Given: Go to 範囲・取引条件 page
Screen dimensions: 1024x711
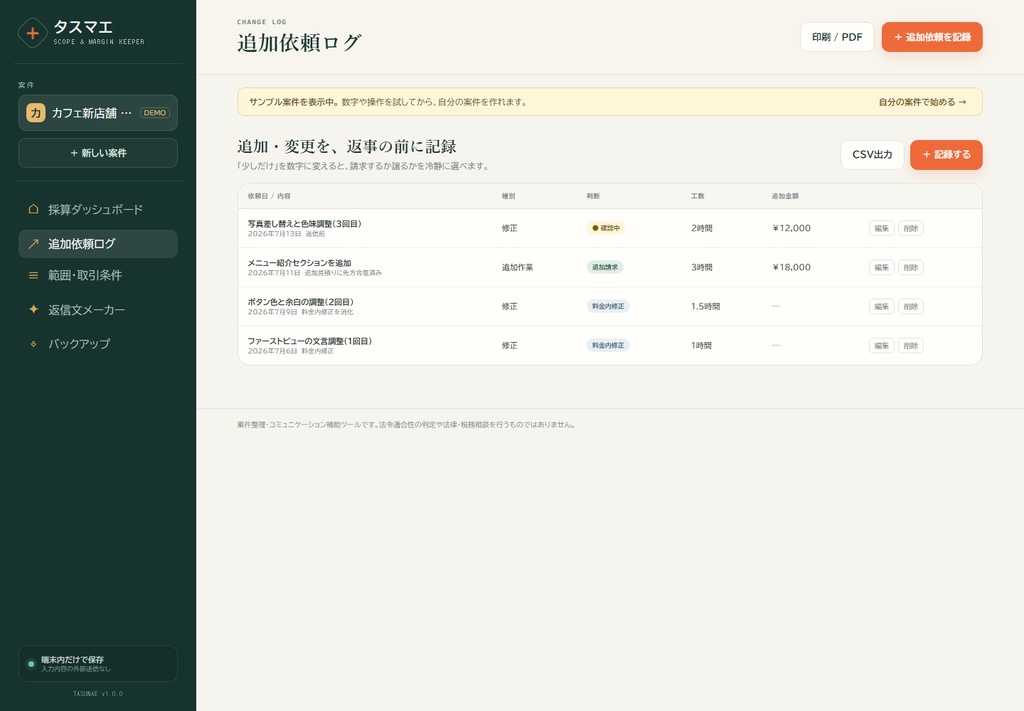Looking at the screenshot, I should (98, 276).
